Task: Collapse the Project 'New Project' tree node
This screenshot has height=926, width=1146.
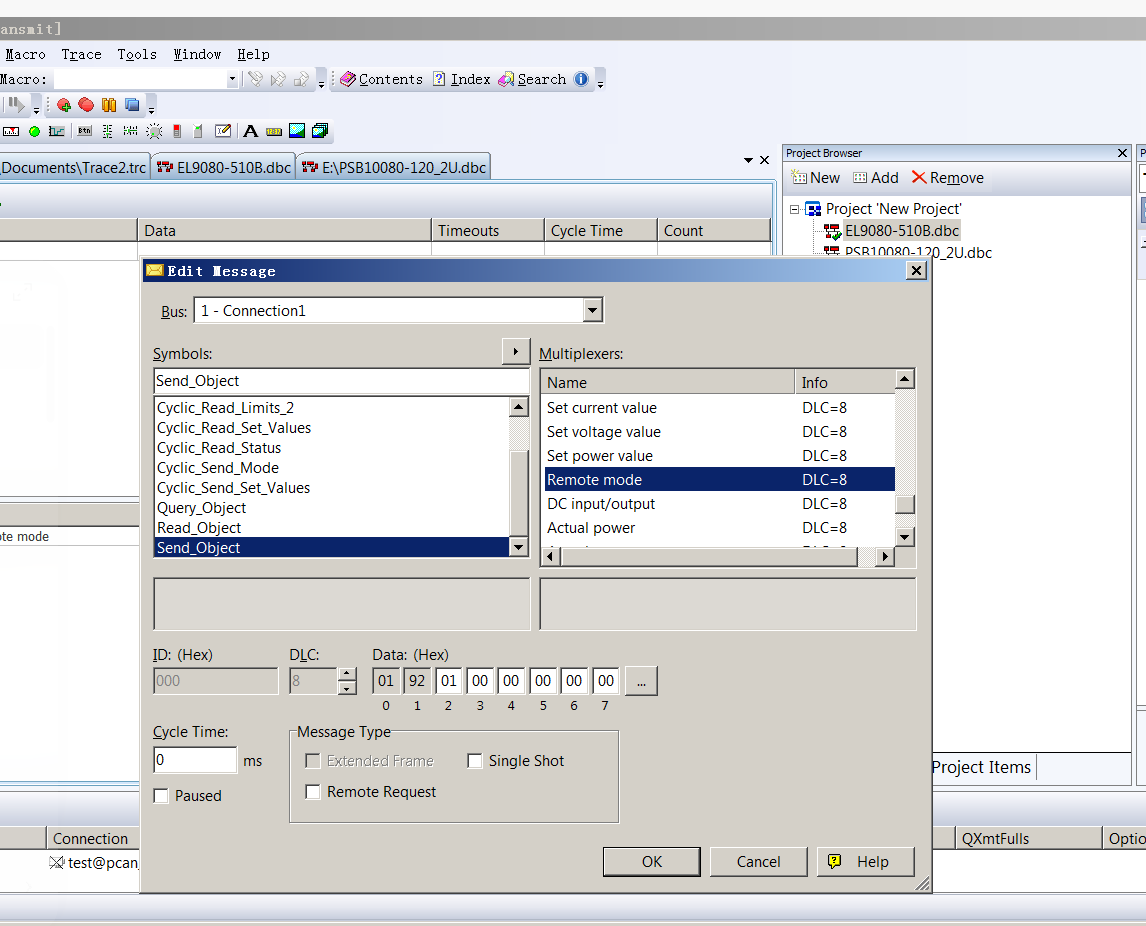Action: pos(795,209)
